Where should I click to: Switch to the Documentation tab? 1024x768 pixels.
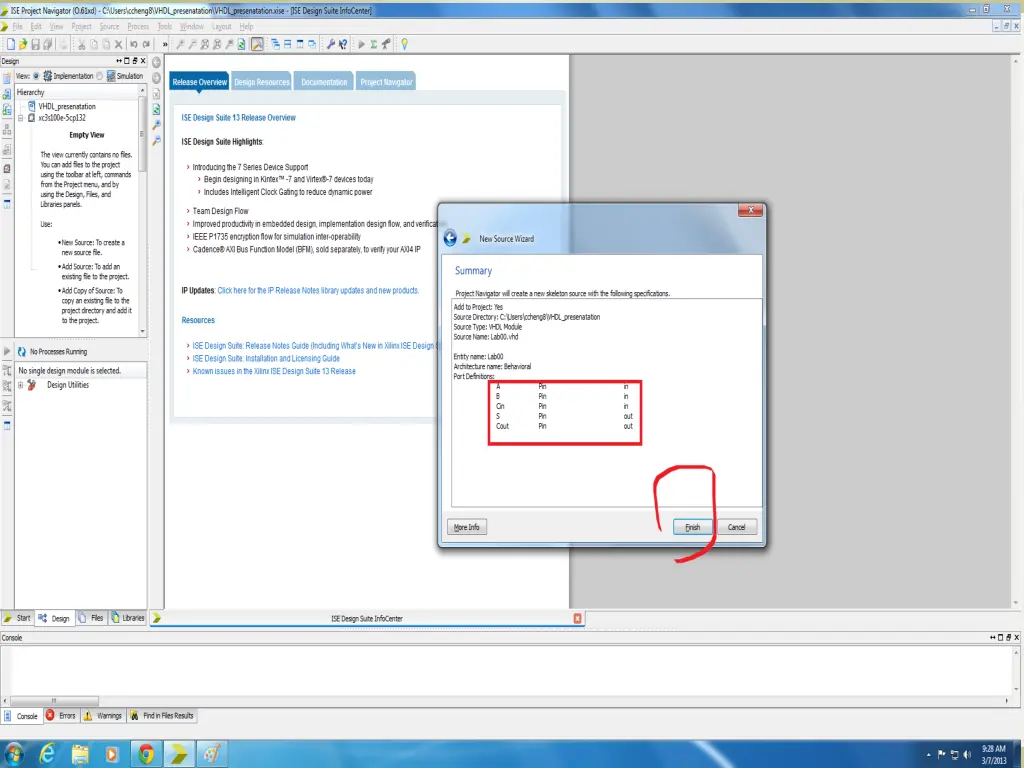[324, 82]
